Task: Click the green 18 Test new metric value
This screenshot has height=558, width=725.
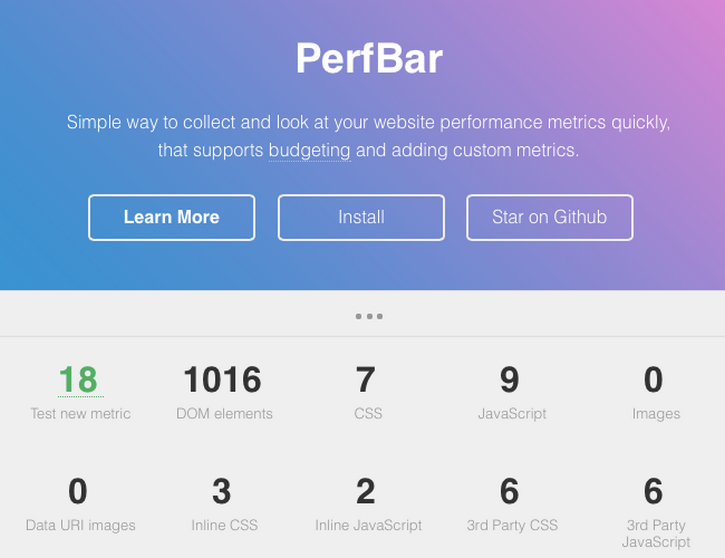Action: tap(79, 380)
